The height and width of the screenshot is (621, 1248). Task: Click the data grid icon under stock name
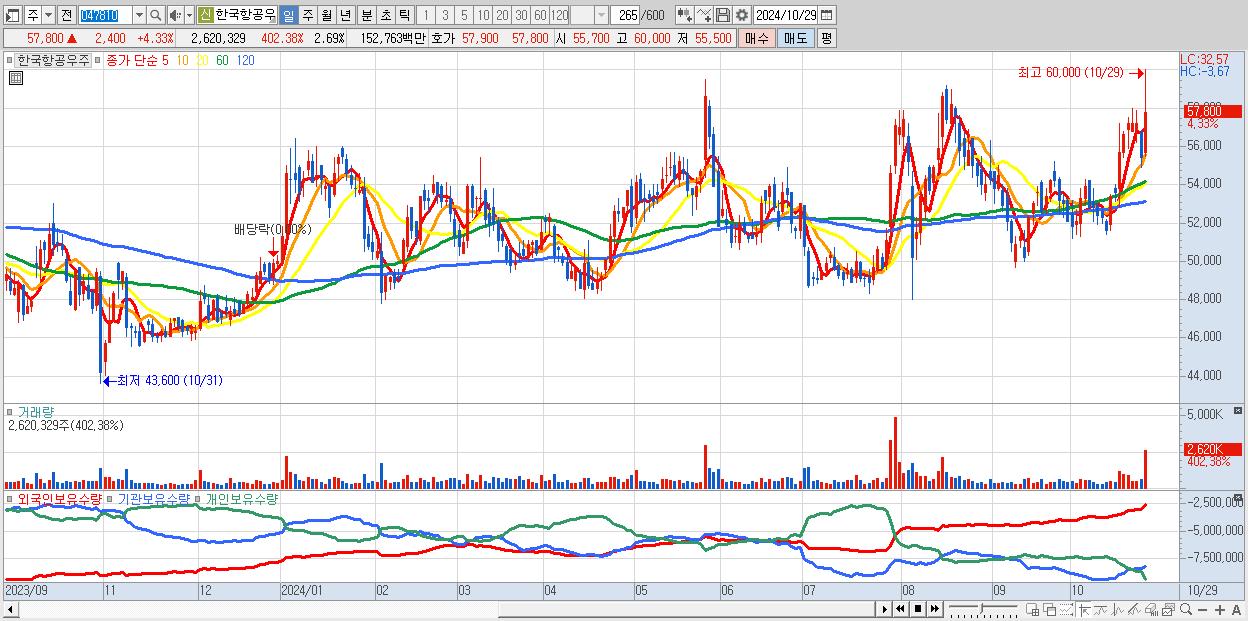(x=16, y=77)
